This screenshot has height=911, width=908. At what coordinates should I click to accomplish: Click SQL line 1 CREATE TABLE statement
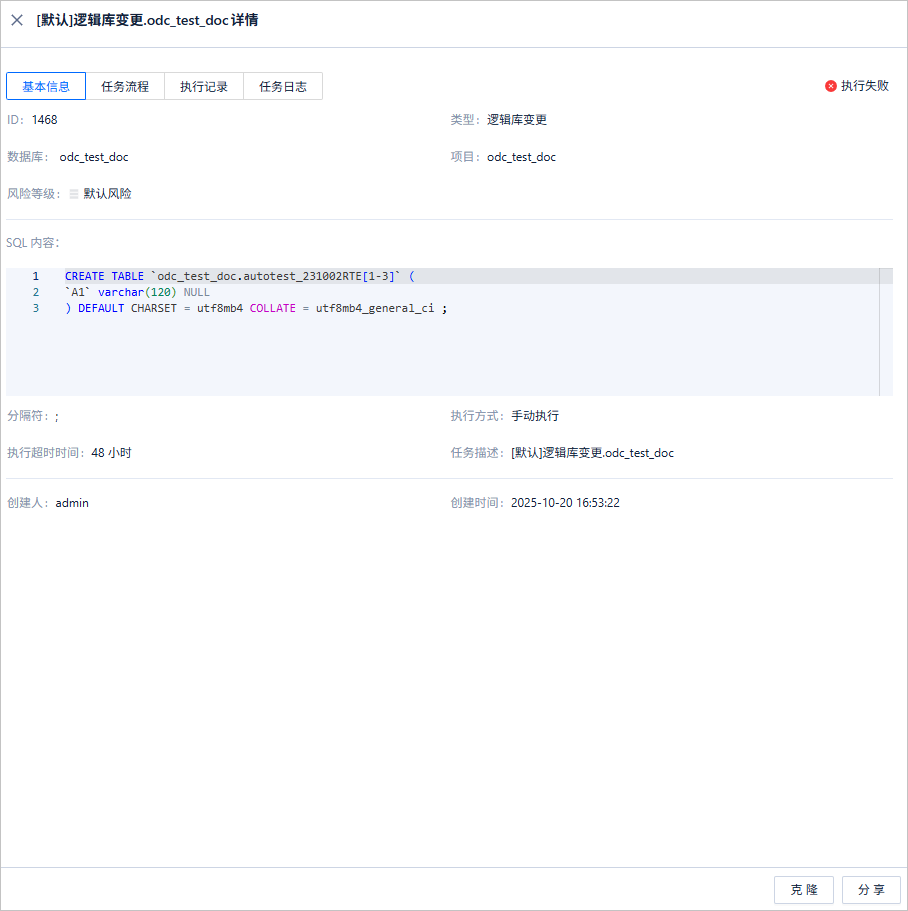coord(240,277)
